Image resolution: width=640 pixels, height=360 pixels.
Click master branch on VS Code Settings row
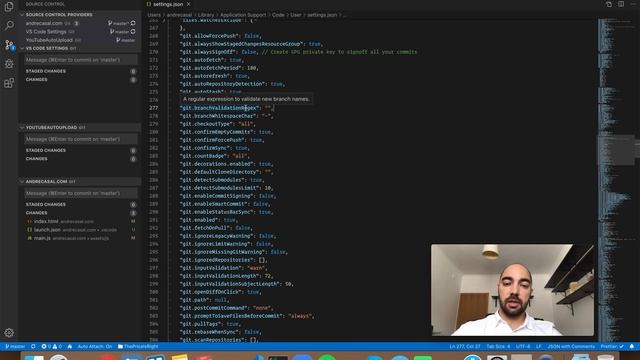tap(119, 31)
